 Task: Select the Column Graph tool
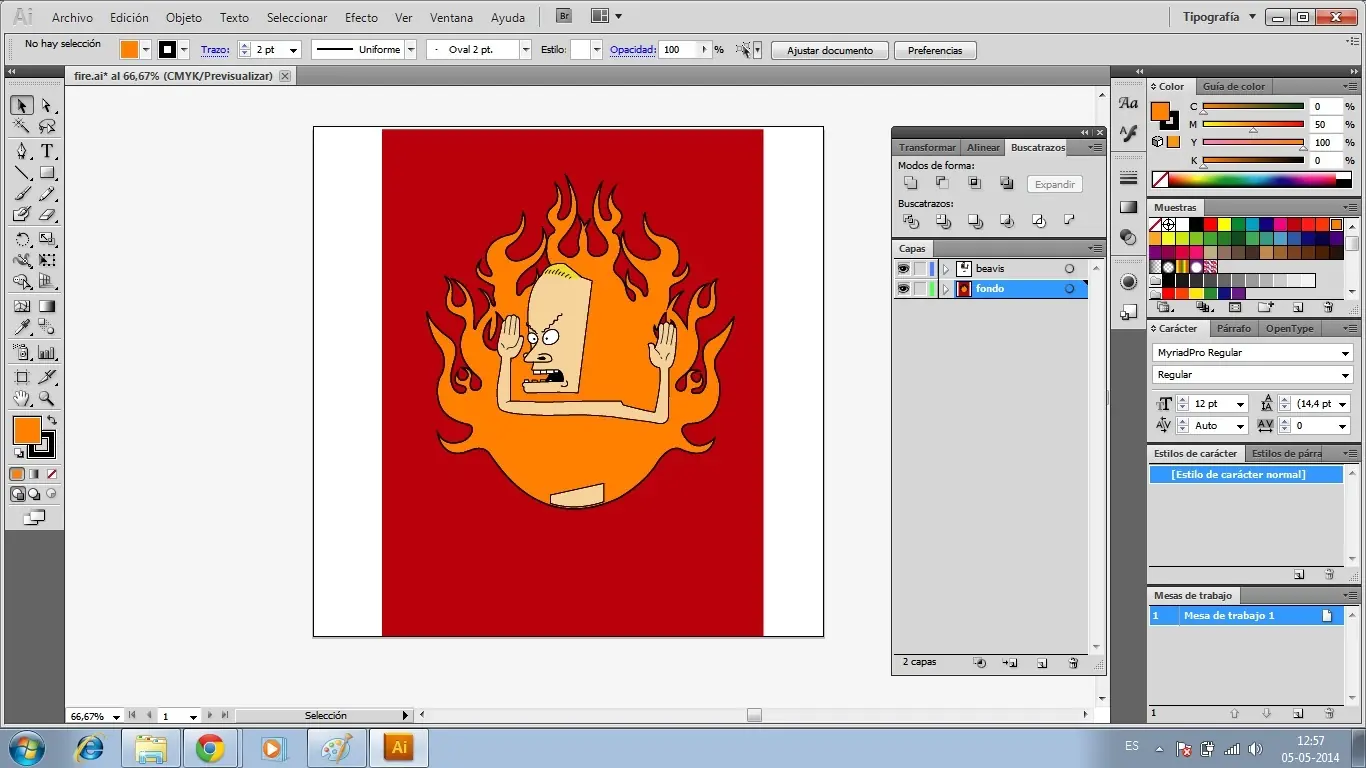pos(47,352)
